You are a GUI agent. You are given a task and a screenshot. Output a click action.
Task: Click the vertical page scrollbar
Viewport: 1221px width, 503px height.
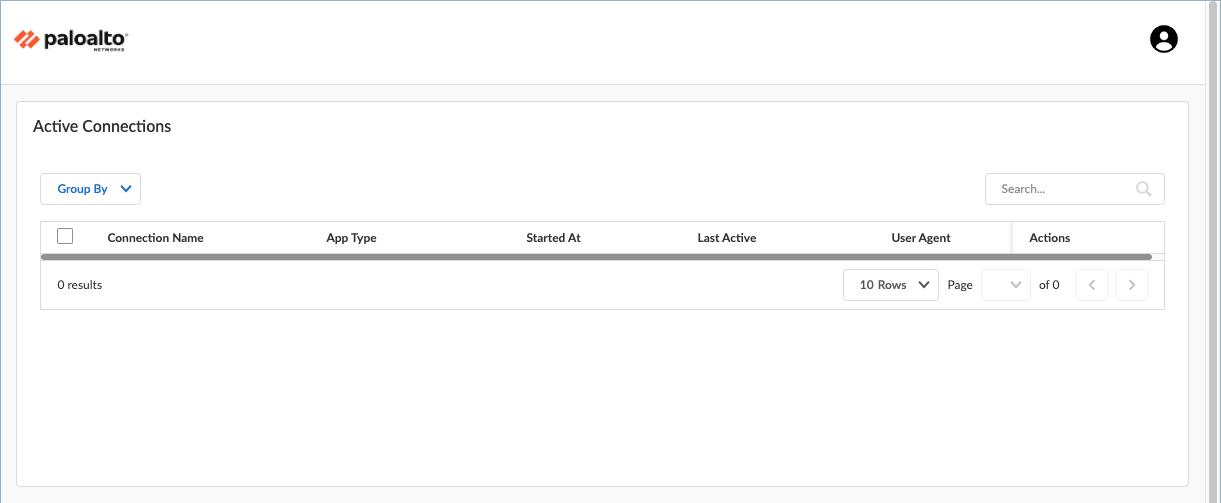coord(1213,250)
